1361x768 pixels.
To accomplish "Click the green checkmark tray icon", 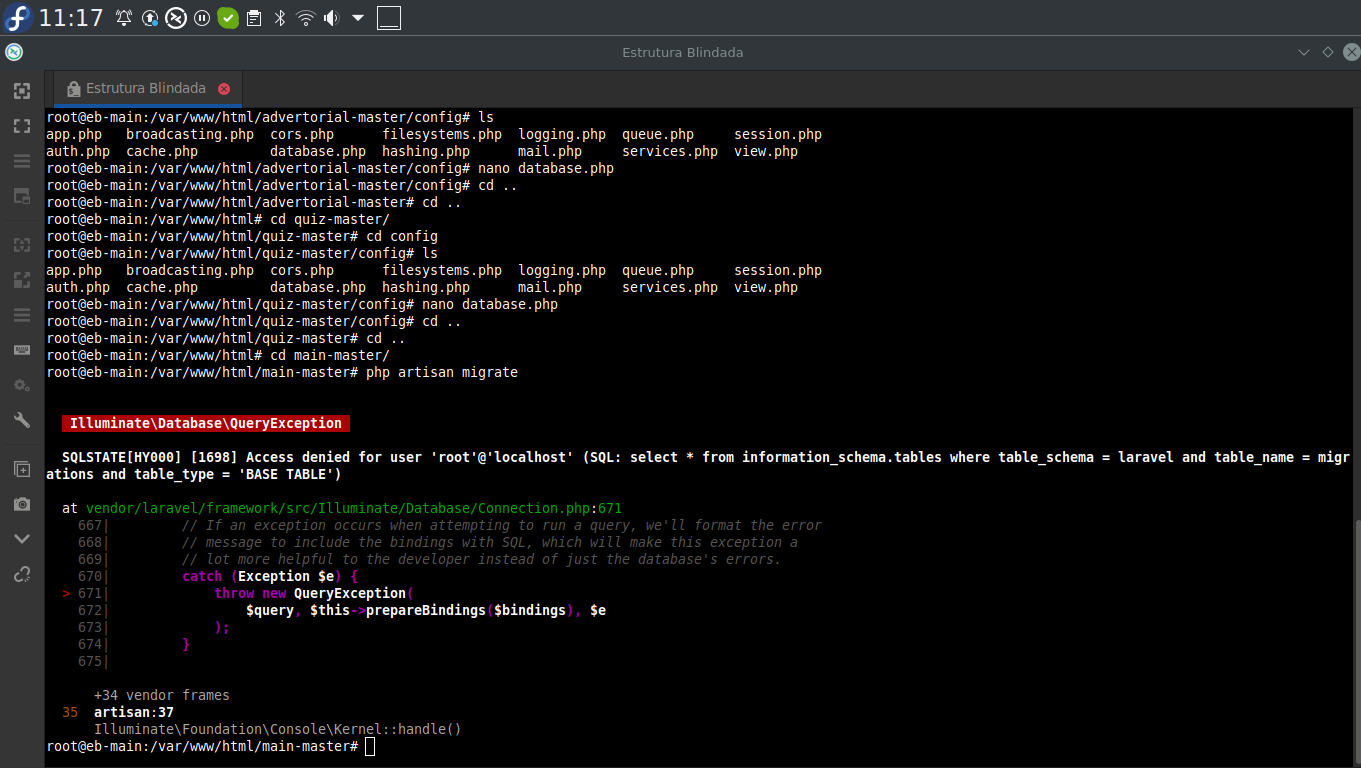I will pyautogui.click(x=228, y=18).
